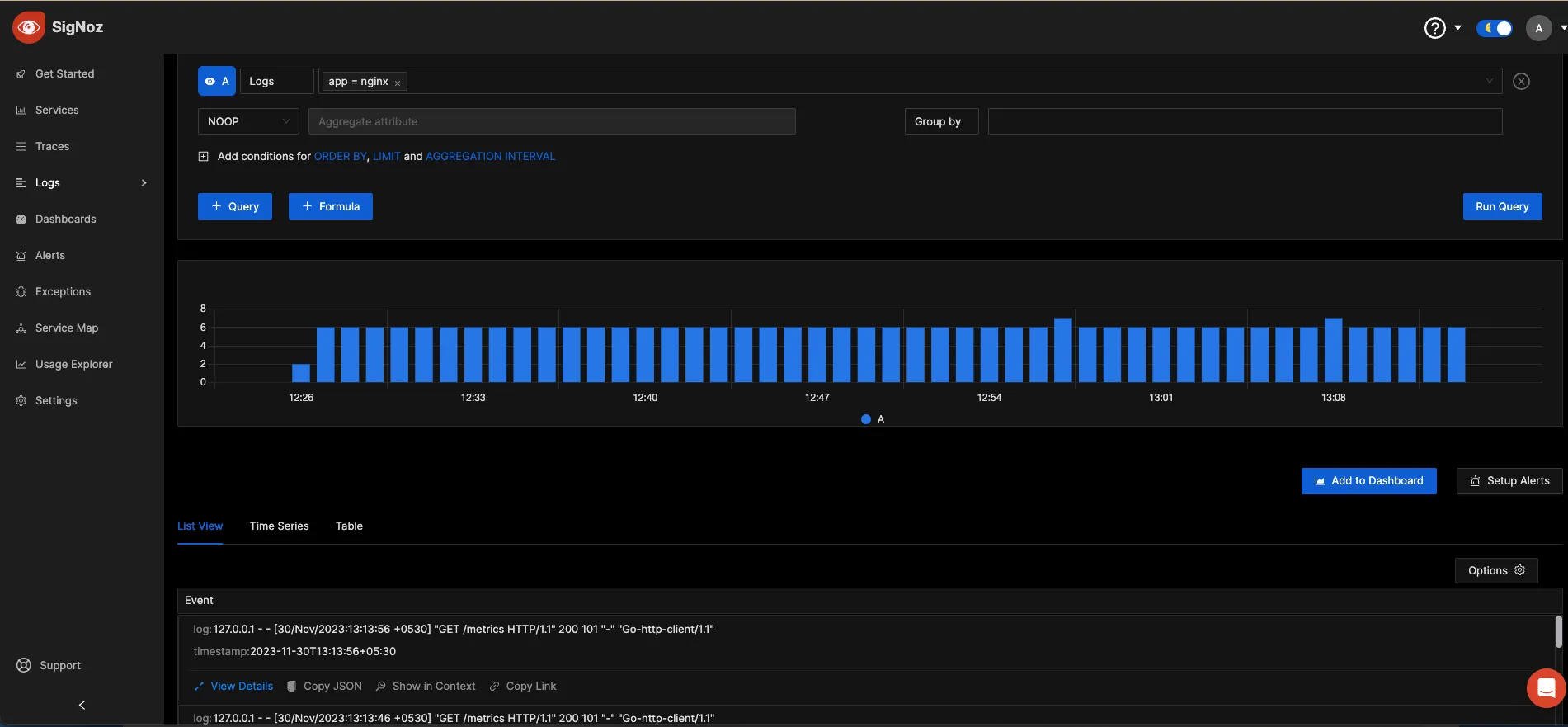The height and width of the screenshot is (727, 1568).
Task: Click the Setup Alerts button
Action: coord(1509,481)
